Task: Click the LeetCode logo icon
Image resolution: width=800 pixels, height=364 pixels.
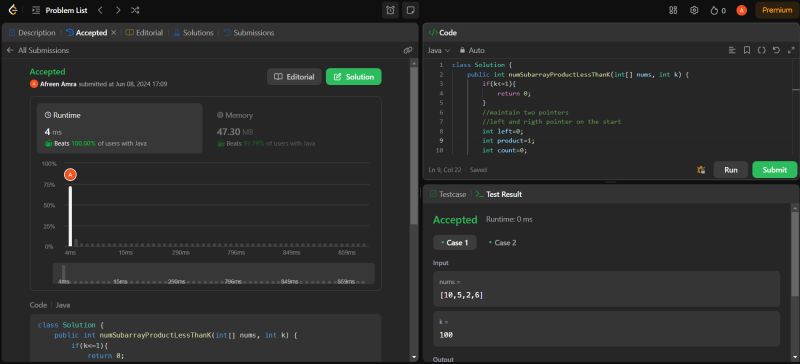Action: 13,10
